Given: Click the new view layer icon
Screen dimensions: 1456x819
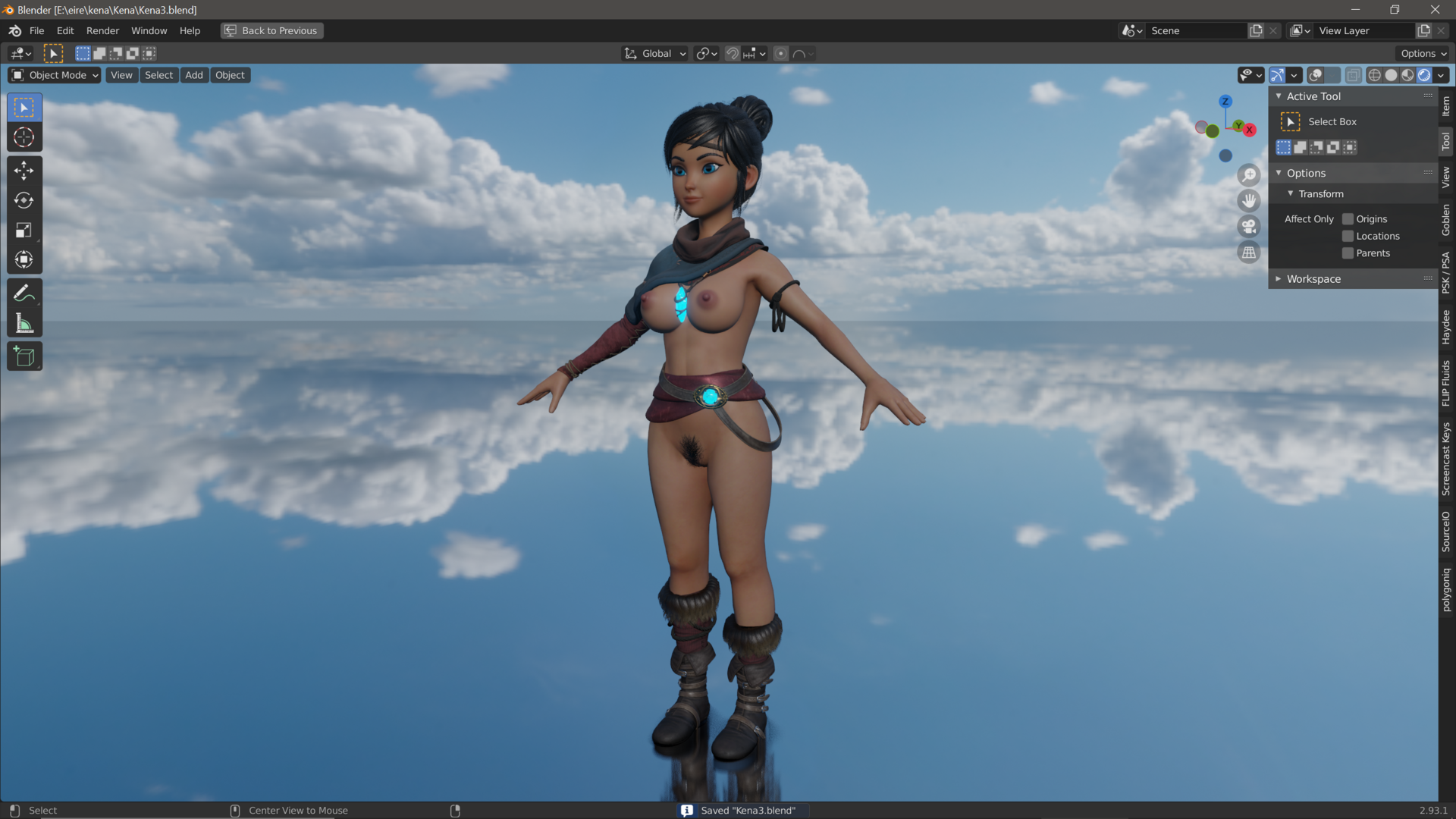Looking at the screenshot, I should 1424,31.
